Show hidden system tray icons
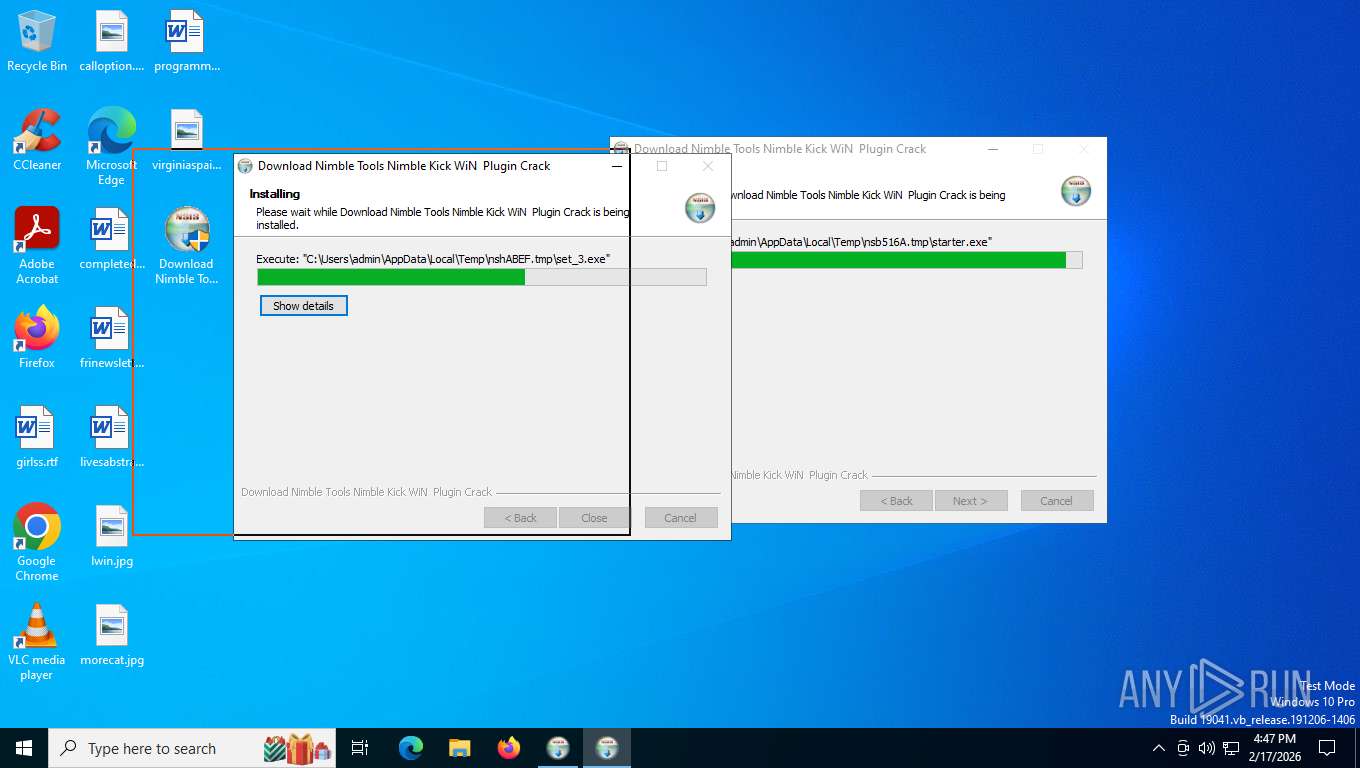This screenshot has width=1360, height=768. 1159,748
